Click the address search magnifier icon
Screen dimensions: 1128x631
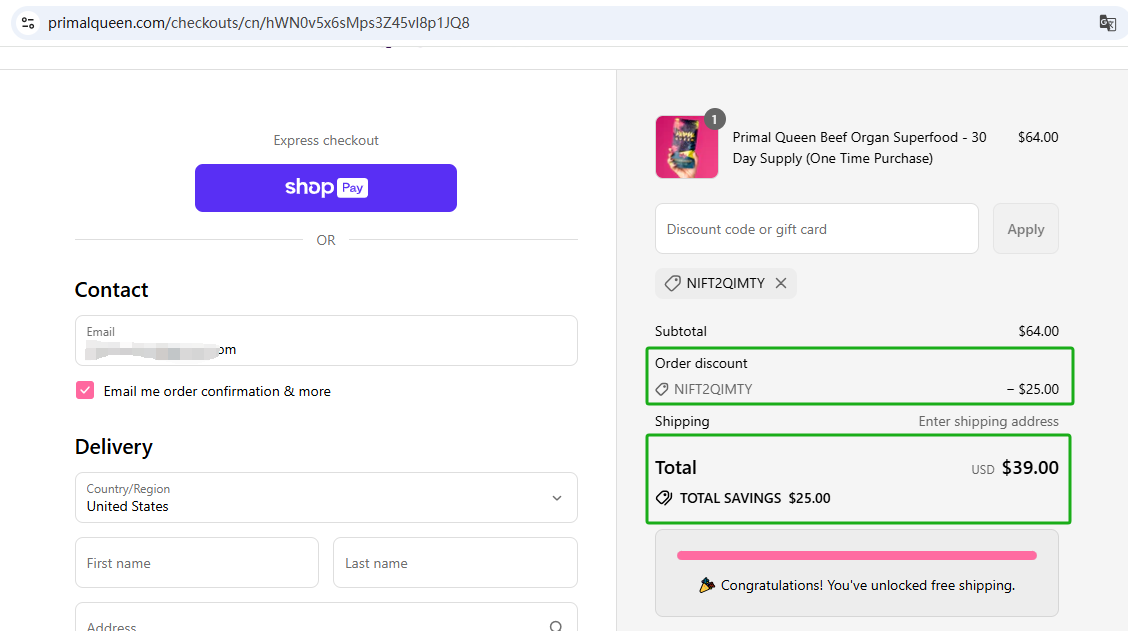555,626
